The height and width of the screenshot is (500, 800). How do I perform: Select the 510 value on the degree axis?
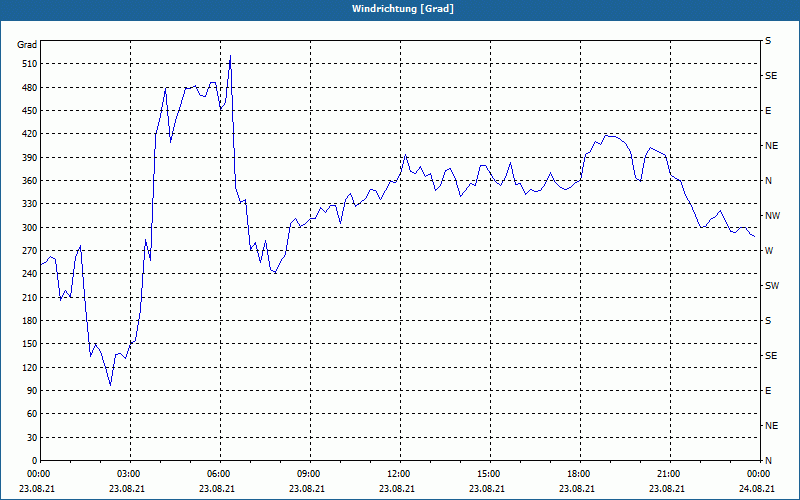(30, 64)
